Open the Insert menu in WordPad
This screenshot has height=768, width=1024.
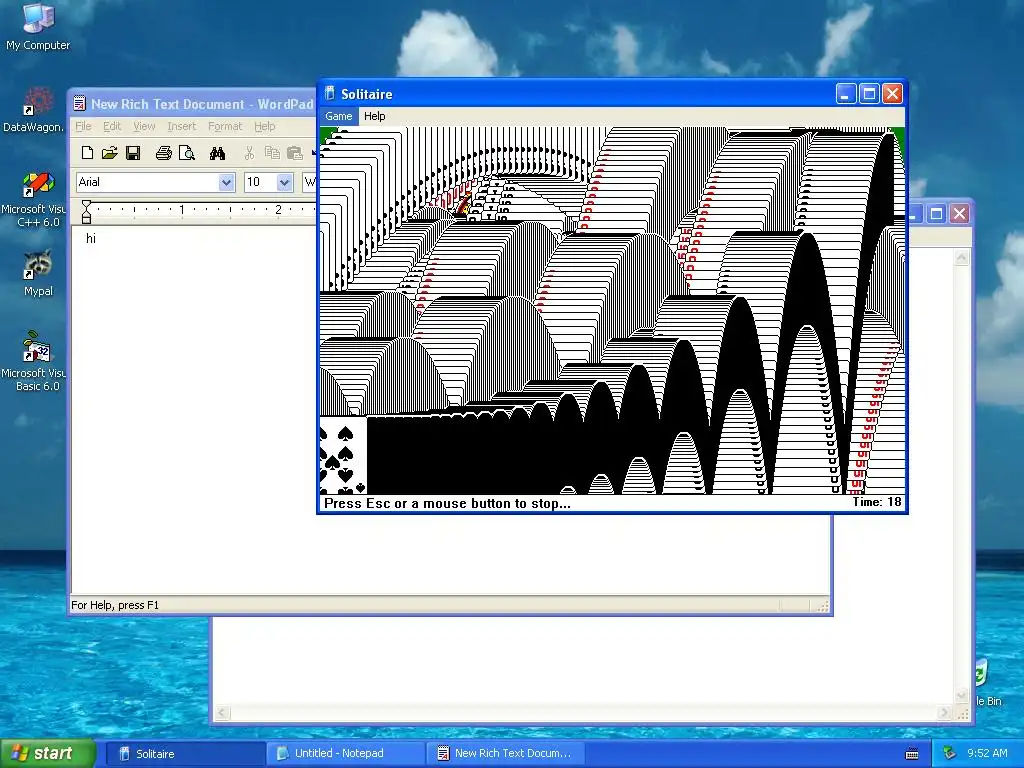click(x=181, y=126)
